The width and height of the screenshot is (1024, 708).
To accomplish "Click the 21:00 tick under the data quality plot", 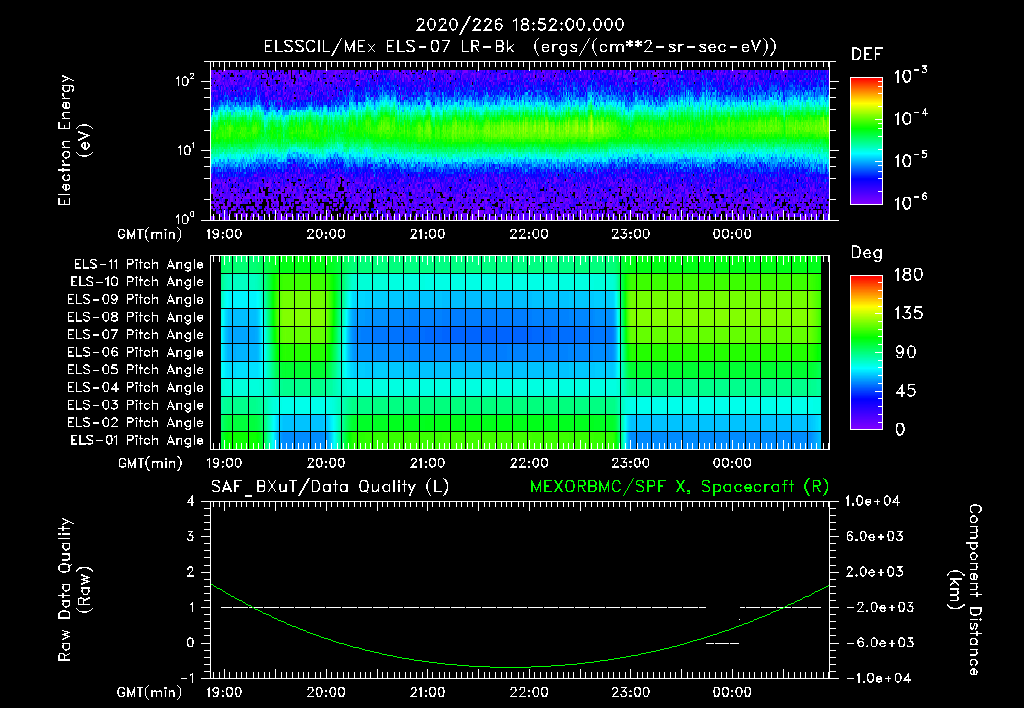I will (x=428, y=692).
